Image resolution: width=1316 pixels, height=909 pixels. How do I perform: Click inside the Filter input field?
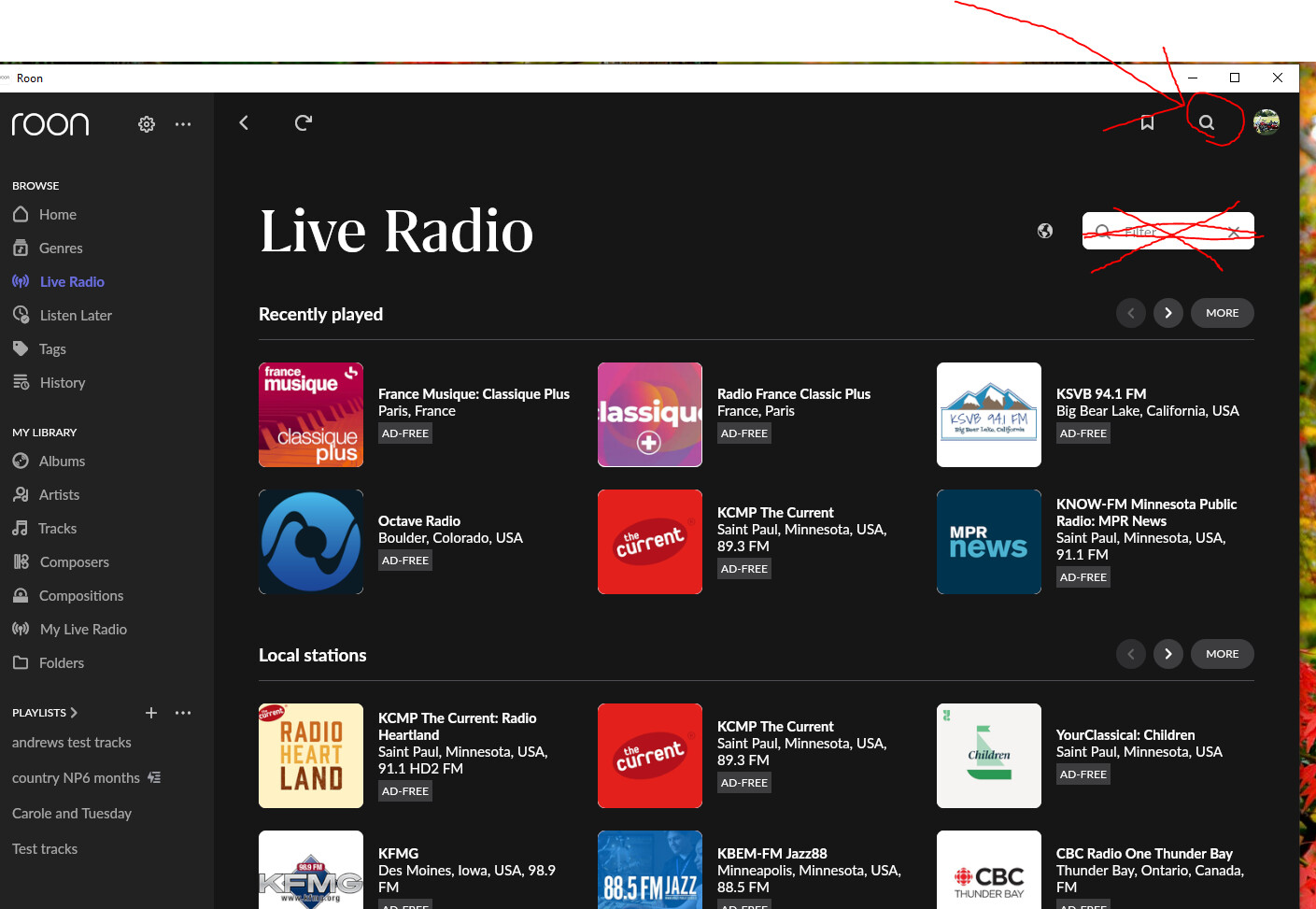coord(1167,231)
